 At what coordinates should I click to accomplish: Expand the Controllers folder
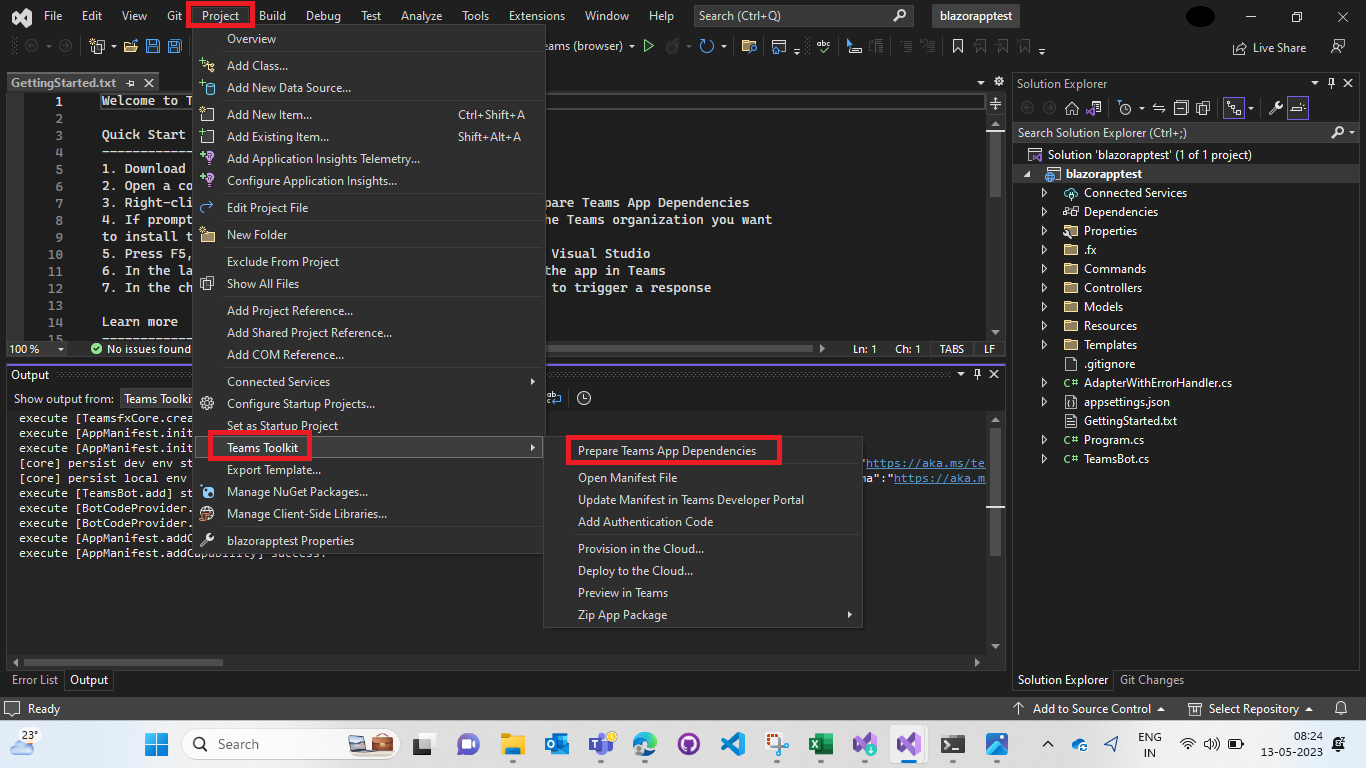pos(1044,288)
